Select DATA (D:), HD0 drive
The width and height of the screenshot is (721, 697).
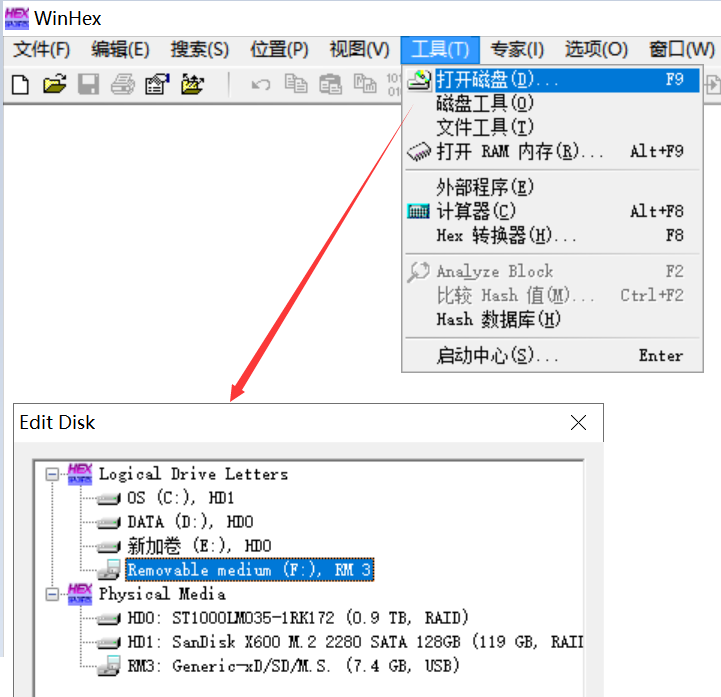point(190,522)
